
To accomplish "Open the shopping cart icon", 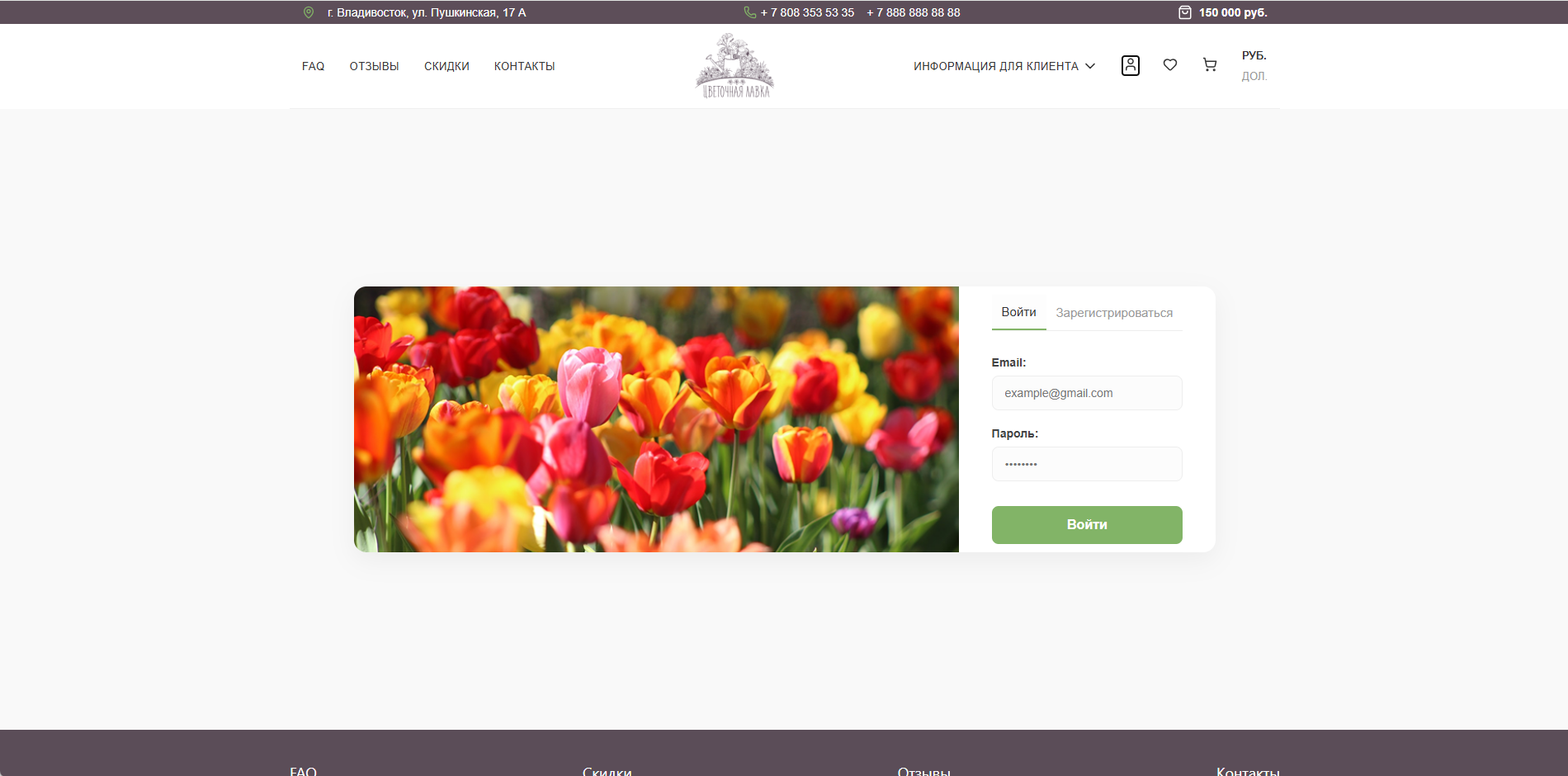I will (1210, 64).
